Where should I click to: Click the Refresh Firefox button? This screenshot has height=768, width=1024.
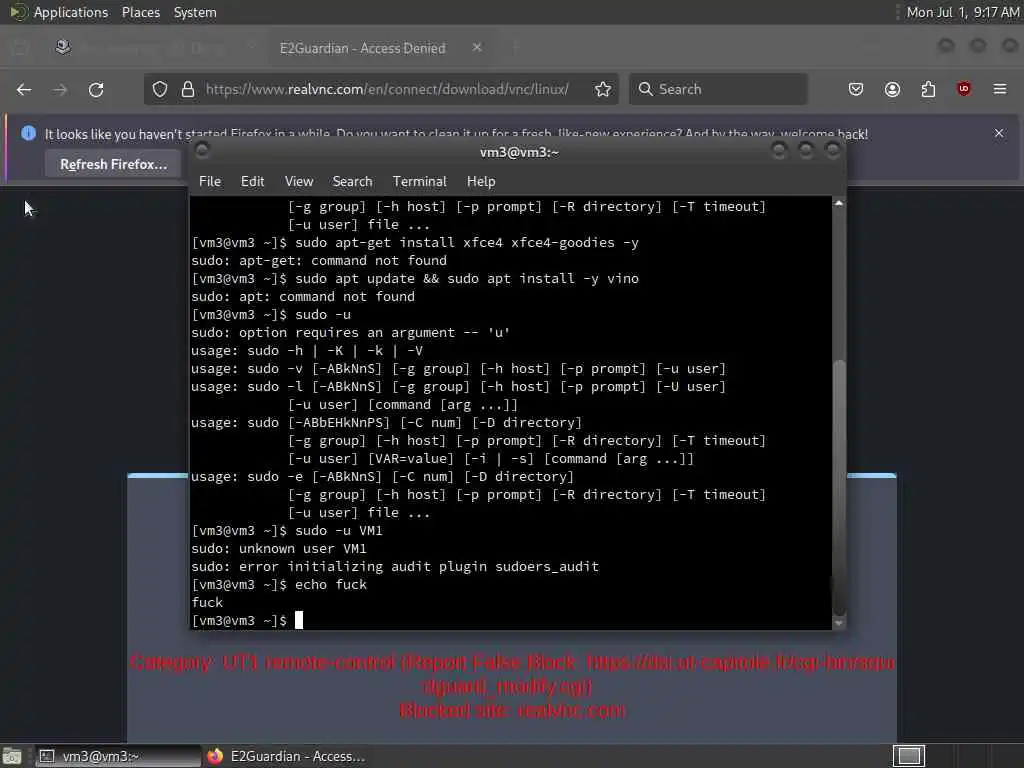pos(114,164)
